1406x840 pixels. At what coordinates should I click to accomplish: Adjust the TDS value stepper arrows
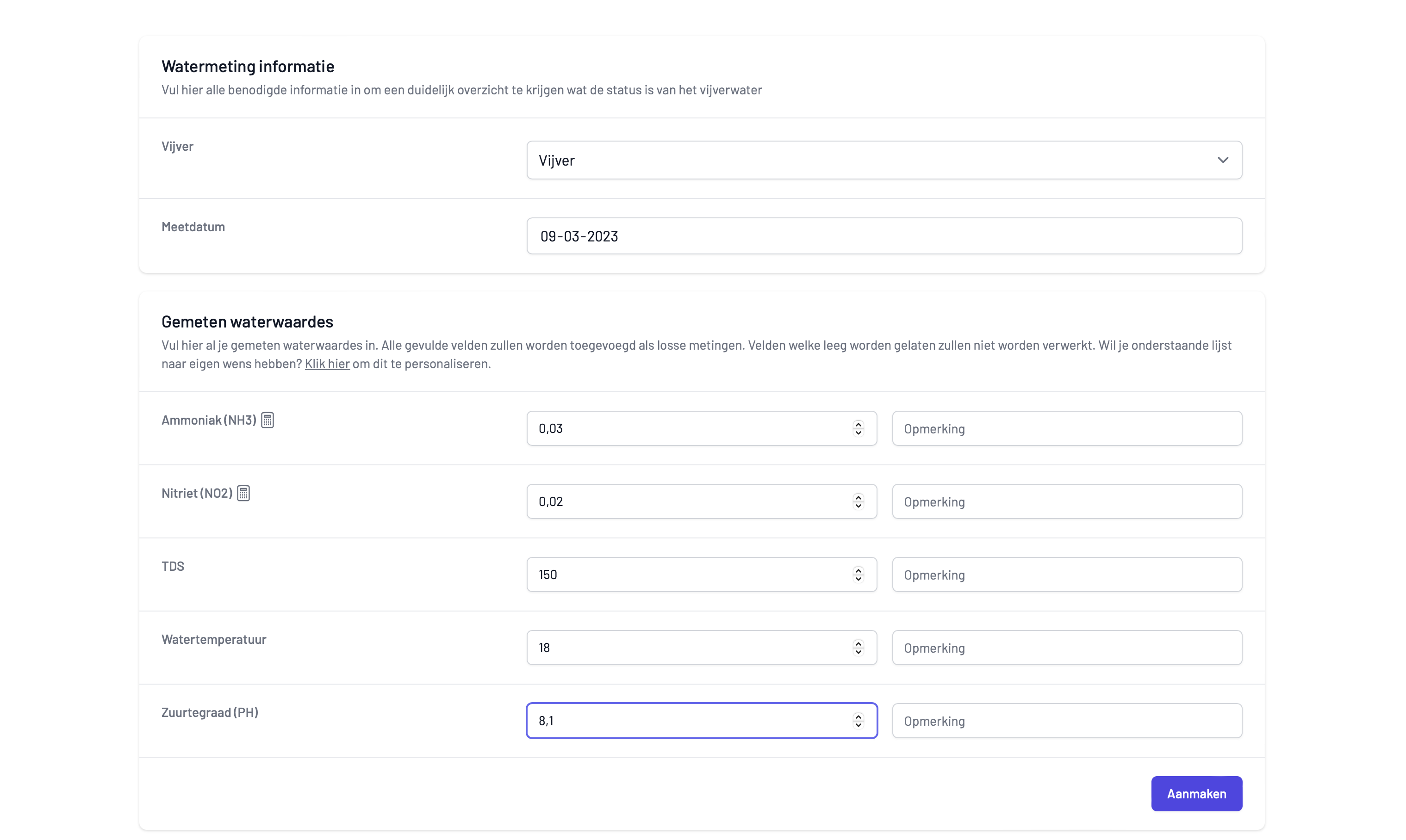(x=859, y=574)
